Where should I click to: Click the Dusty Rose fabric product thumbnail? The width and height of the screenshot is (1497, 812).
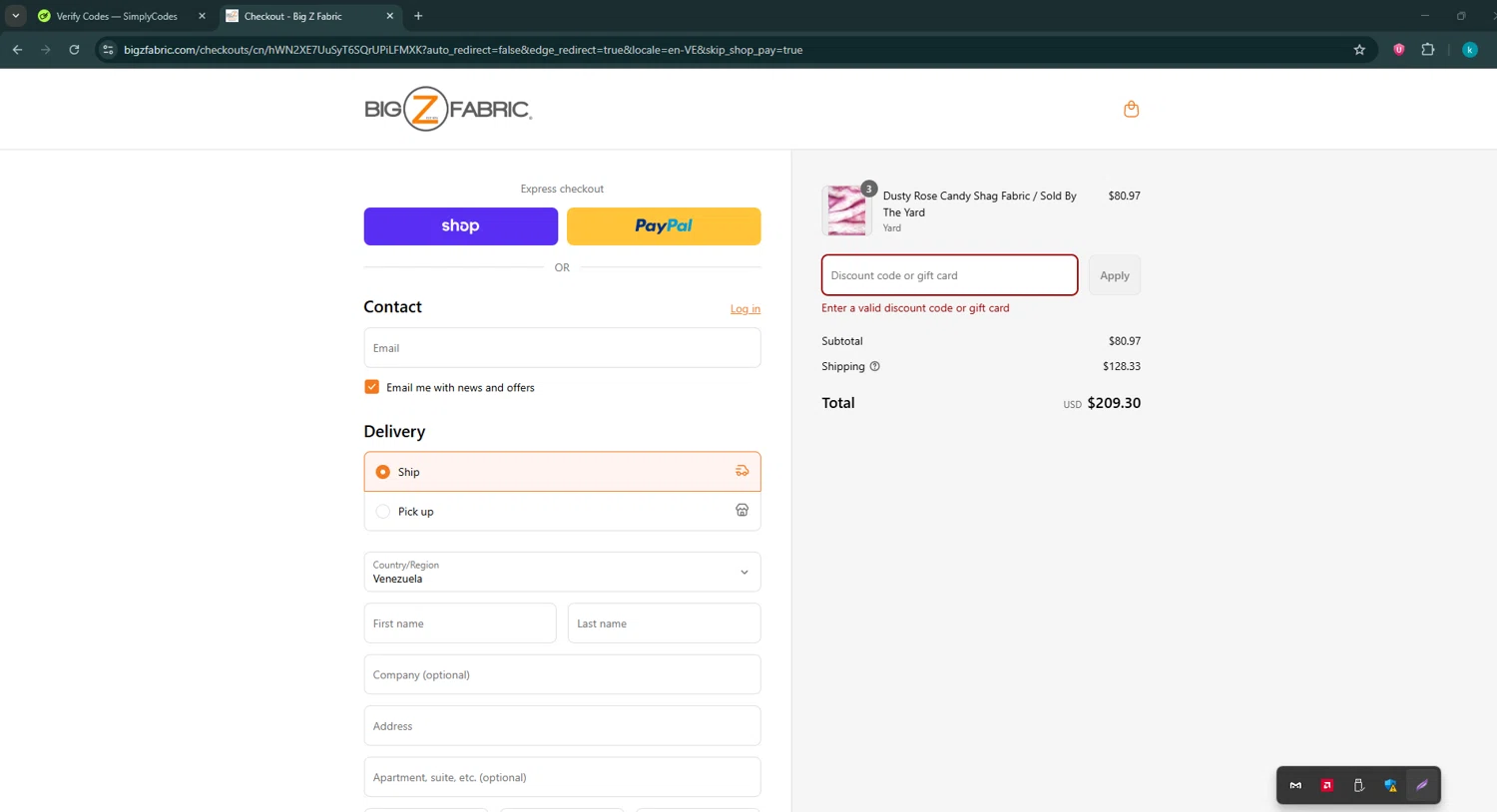pyautogui.click(x=846, y=210)
